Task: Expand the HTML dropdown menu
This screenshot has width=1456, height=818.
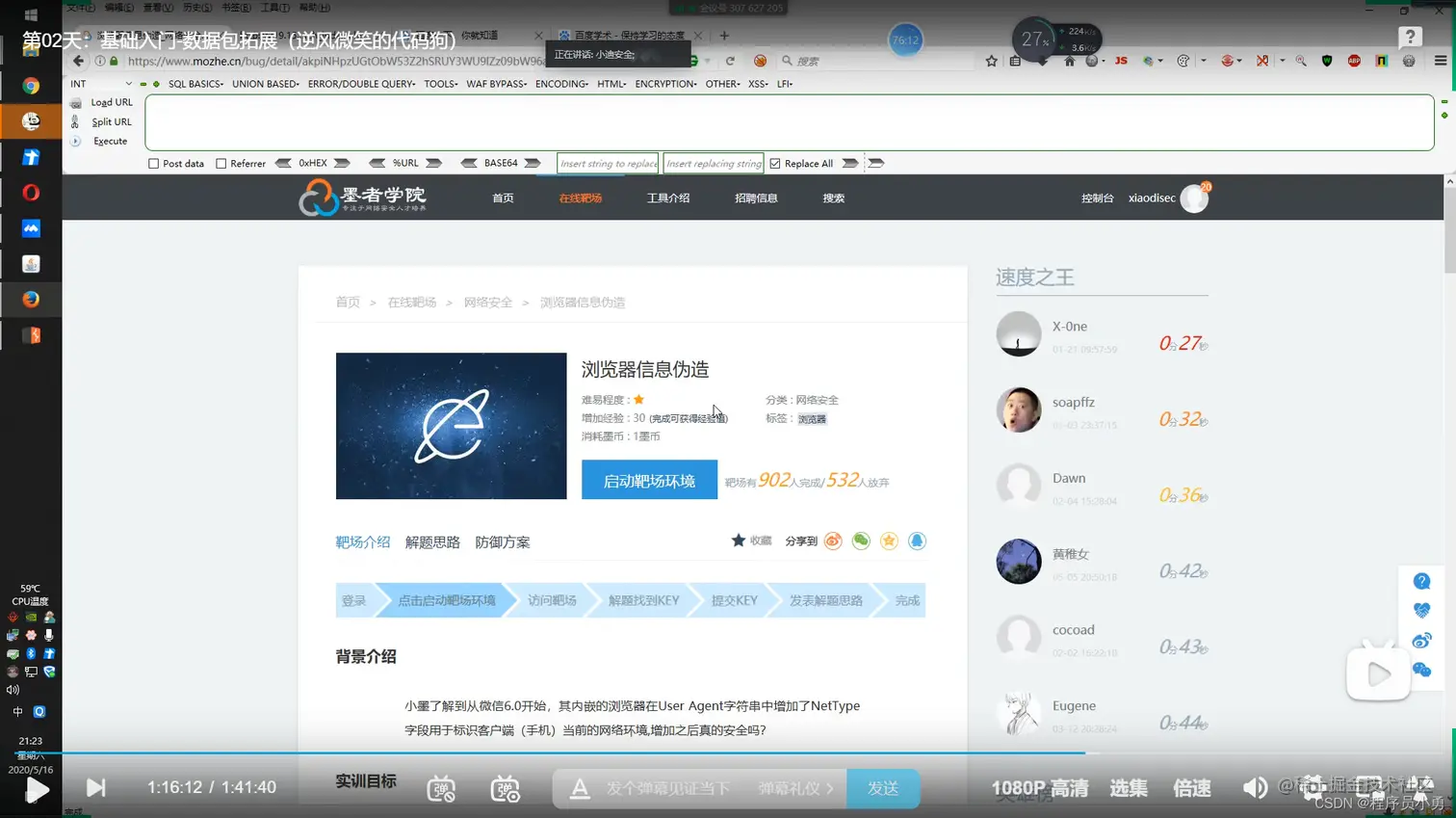Action: coord(611,84)
